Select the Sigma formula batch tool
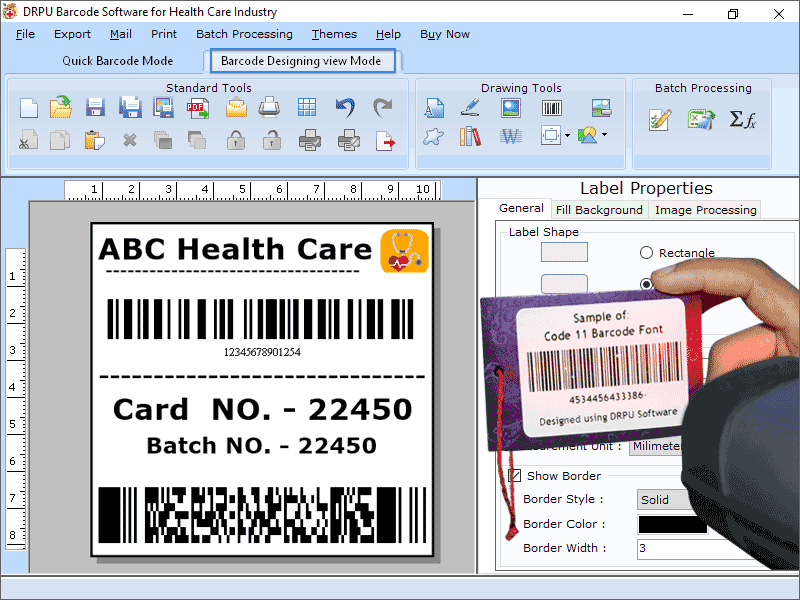Image resolution: width=800 pixels, height=600 pixels. pos(743,120)
